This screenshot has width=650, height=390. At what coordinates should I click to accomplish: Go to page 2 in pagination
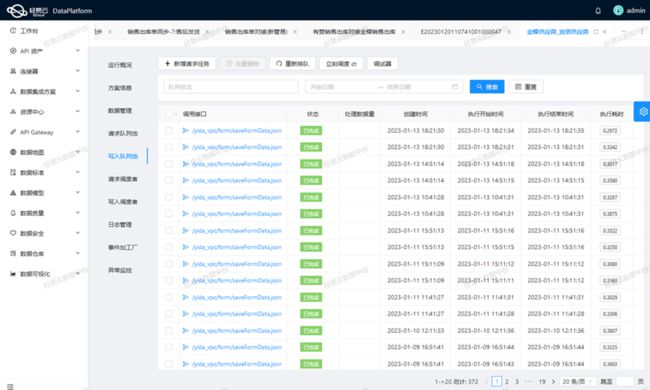tap(507, 381)
